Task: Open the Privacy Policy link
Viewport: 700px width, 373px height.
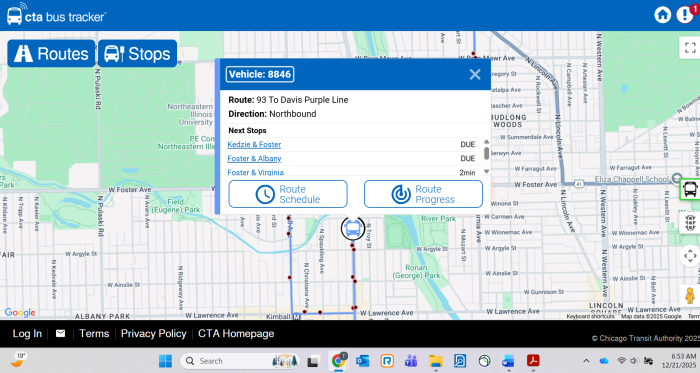Action: click(x=154, y=334)
